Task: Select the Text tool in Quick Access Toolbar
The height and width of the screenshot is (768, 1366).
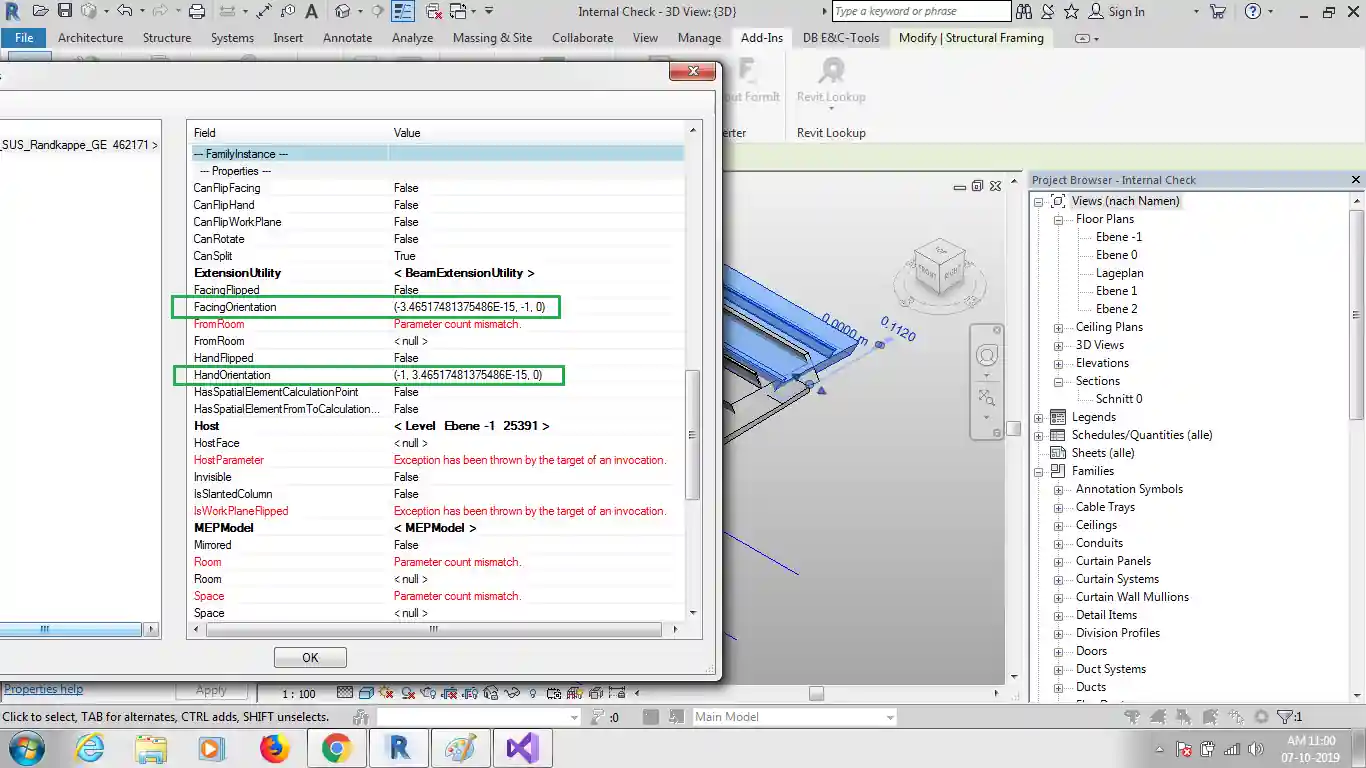Action: coord(311,11)
